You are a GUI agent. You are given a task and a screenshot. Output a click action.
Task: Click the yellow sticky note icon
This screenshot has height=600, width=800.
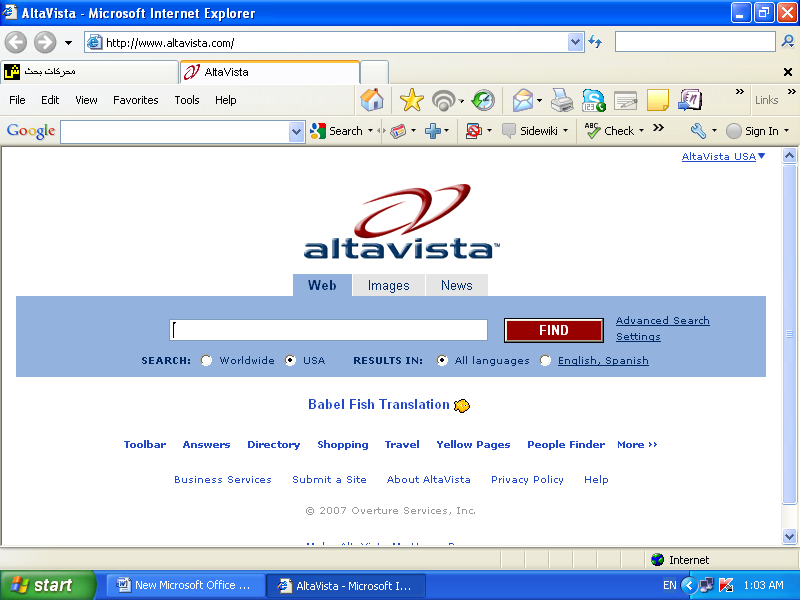657,100
